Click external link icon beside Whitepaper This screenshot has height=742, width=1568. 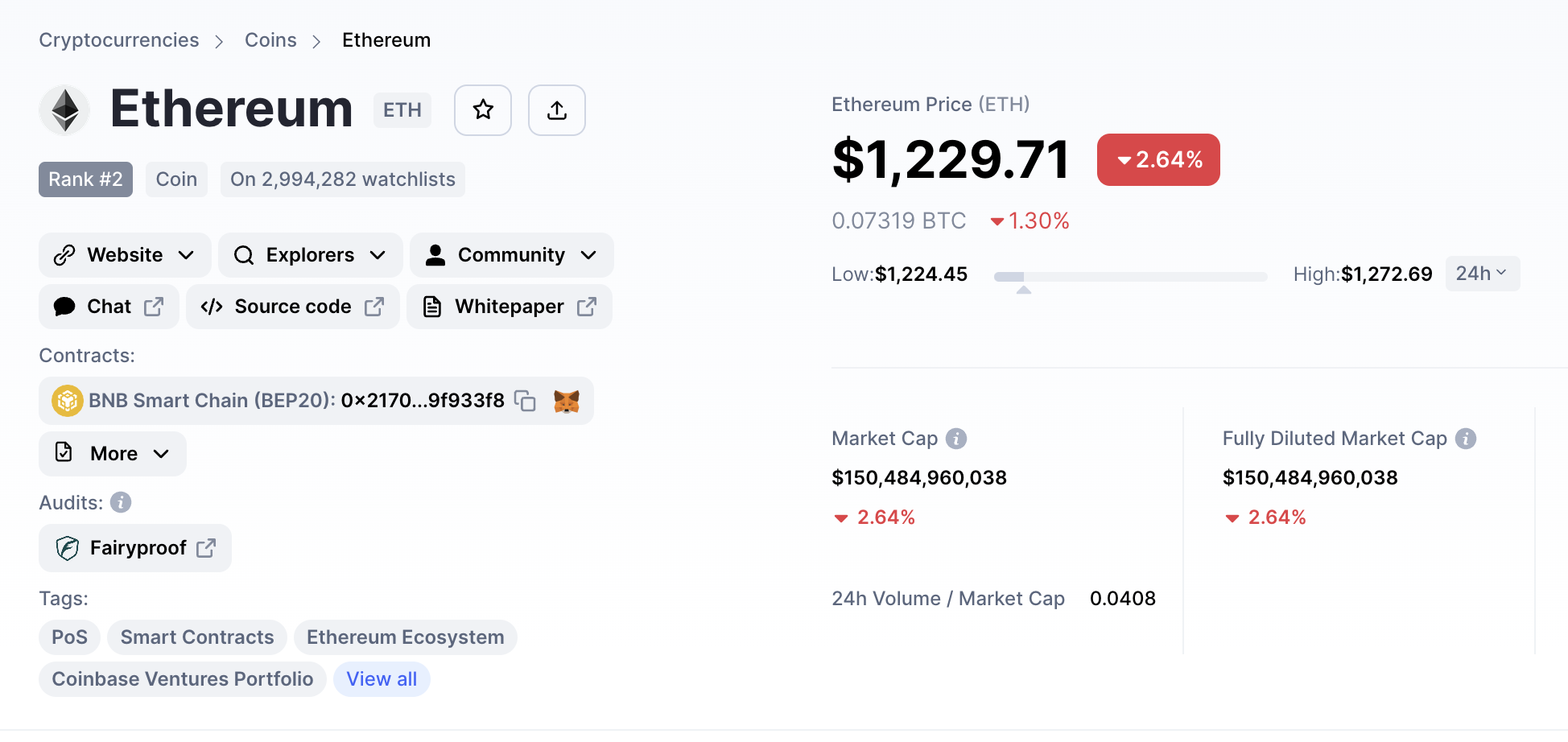pyautogui.click(x=587, y=307)
